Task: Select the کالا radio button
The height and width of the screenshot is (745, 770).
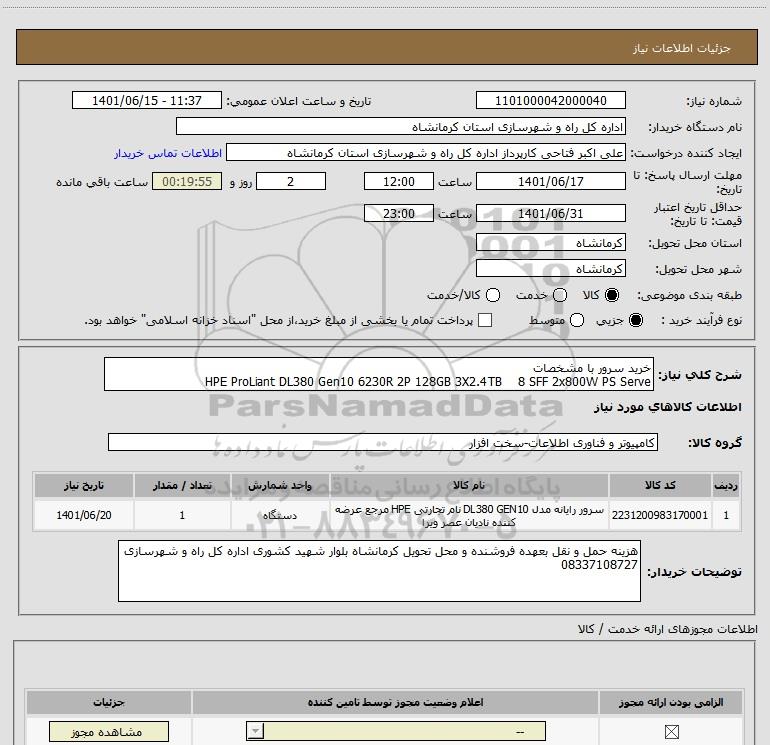Action: point(612,295)
